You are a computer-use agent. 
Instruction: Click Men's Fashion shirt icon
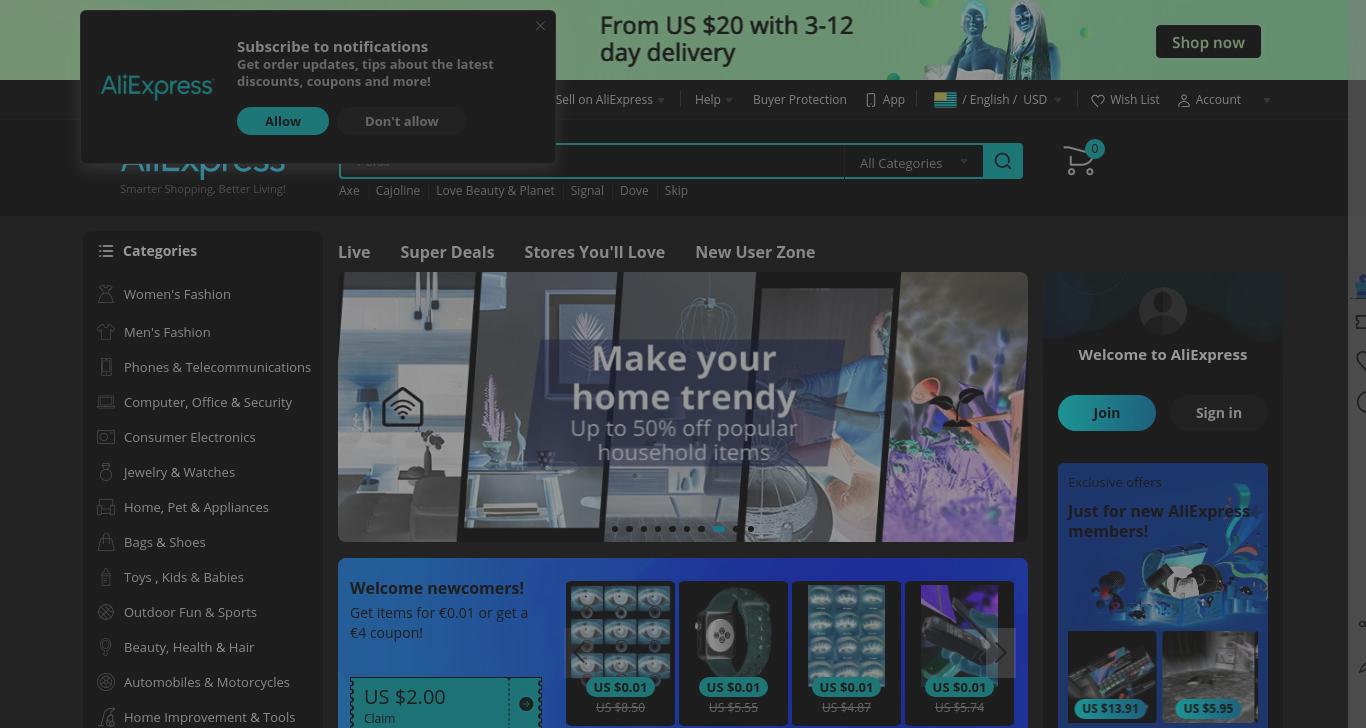tap(106, 331)
